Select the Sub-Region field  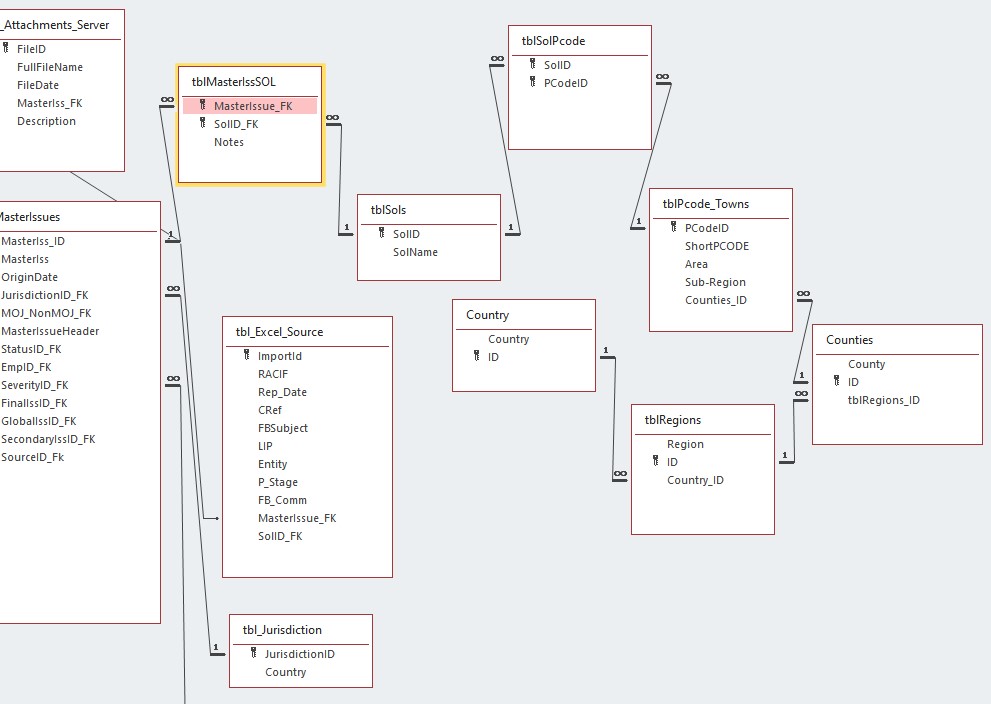coord(715,282)
